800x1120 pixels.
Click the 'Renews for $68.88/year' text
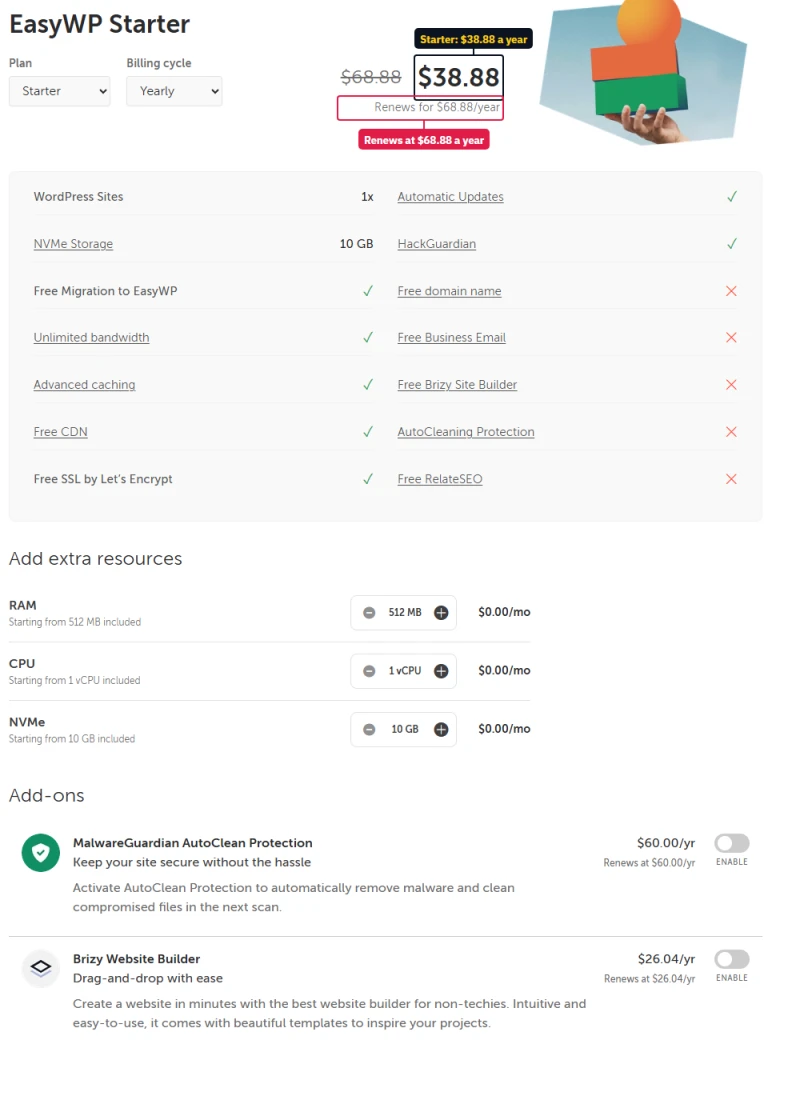point(437,107)
